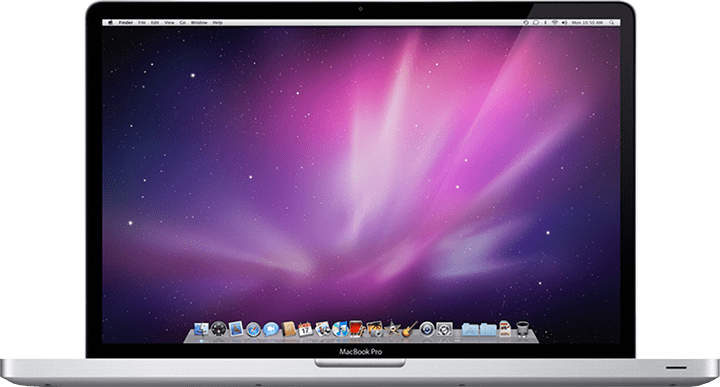Viewport: 720px width, 387px height.
Task: Open Finder from the Dock
Action: point(201,329)
